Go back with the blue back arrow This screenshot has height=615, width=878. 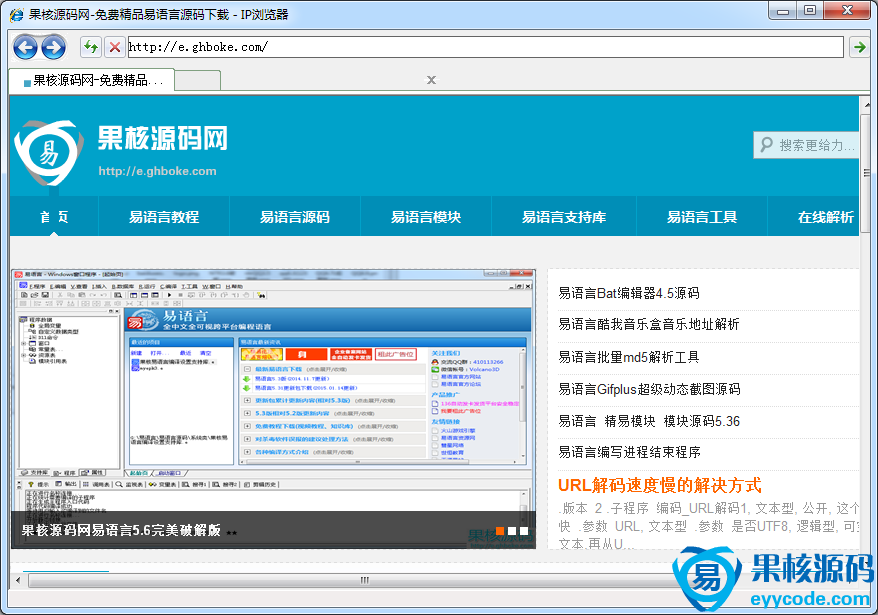click(25, 48)
